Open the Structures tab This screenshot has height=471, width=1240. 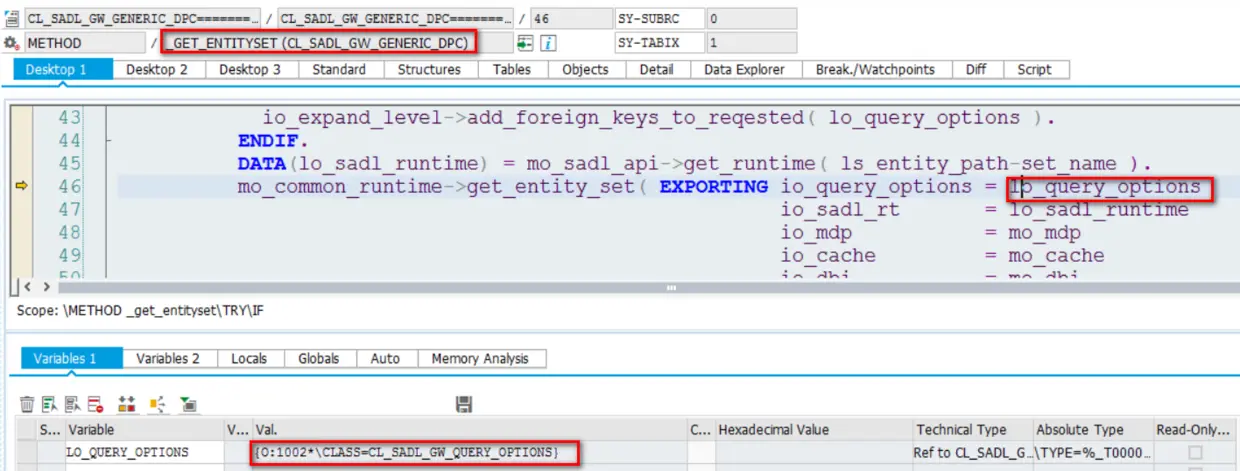[x=429, y=69]
